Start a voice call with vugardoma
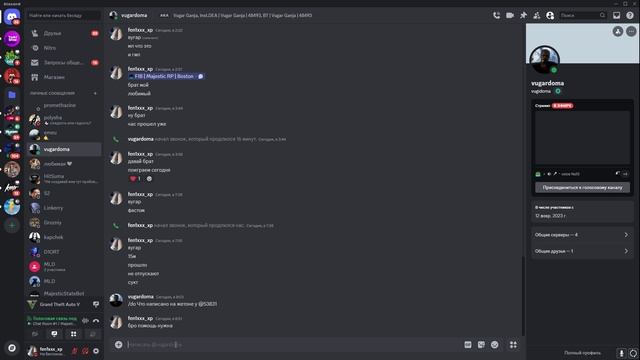This screenshot has width=640, height=360. tap(496, 16)
